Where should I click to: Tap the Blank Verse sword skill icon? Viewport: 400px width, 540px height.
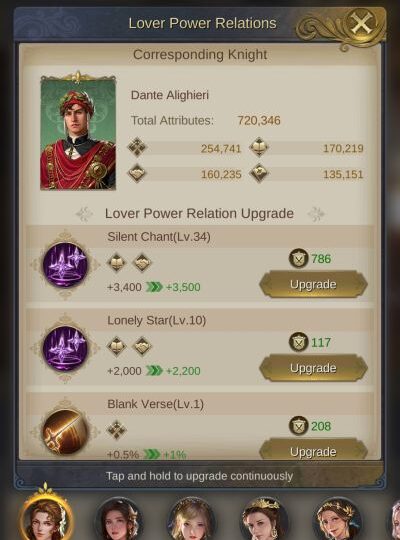click(65, 432)
